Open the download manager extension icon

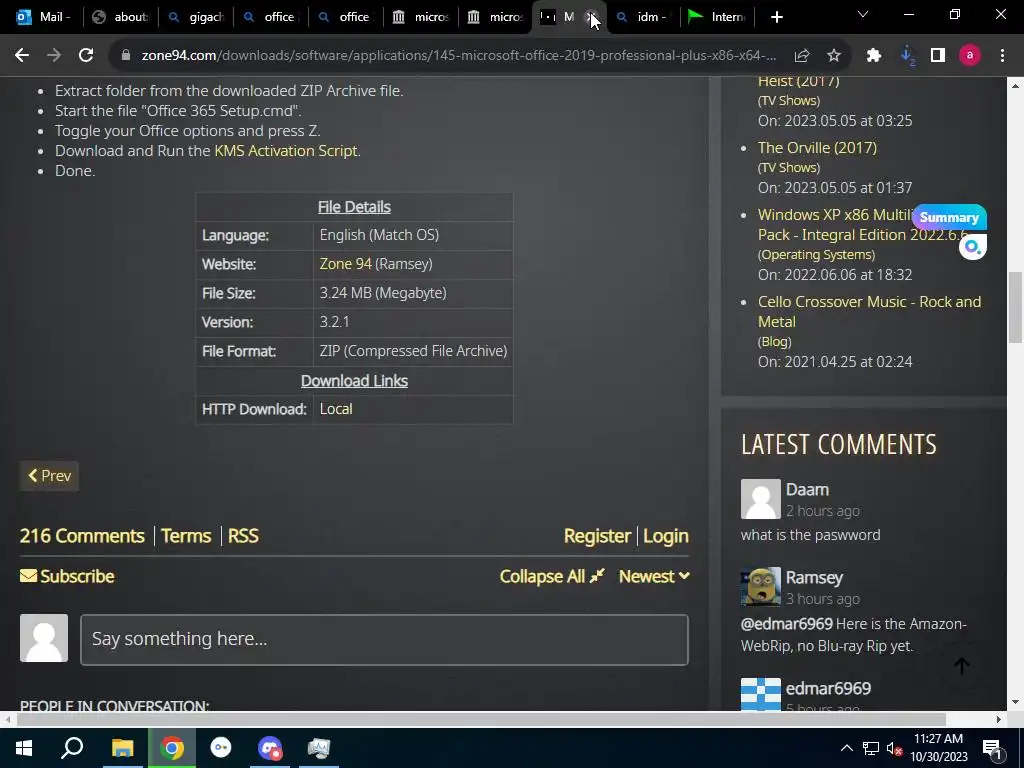(x=907, y=56)
